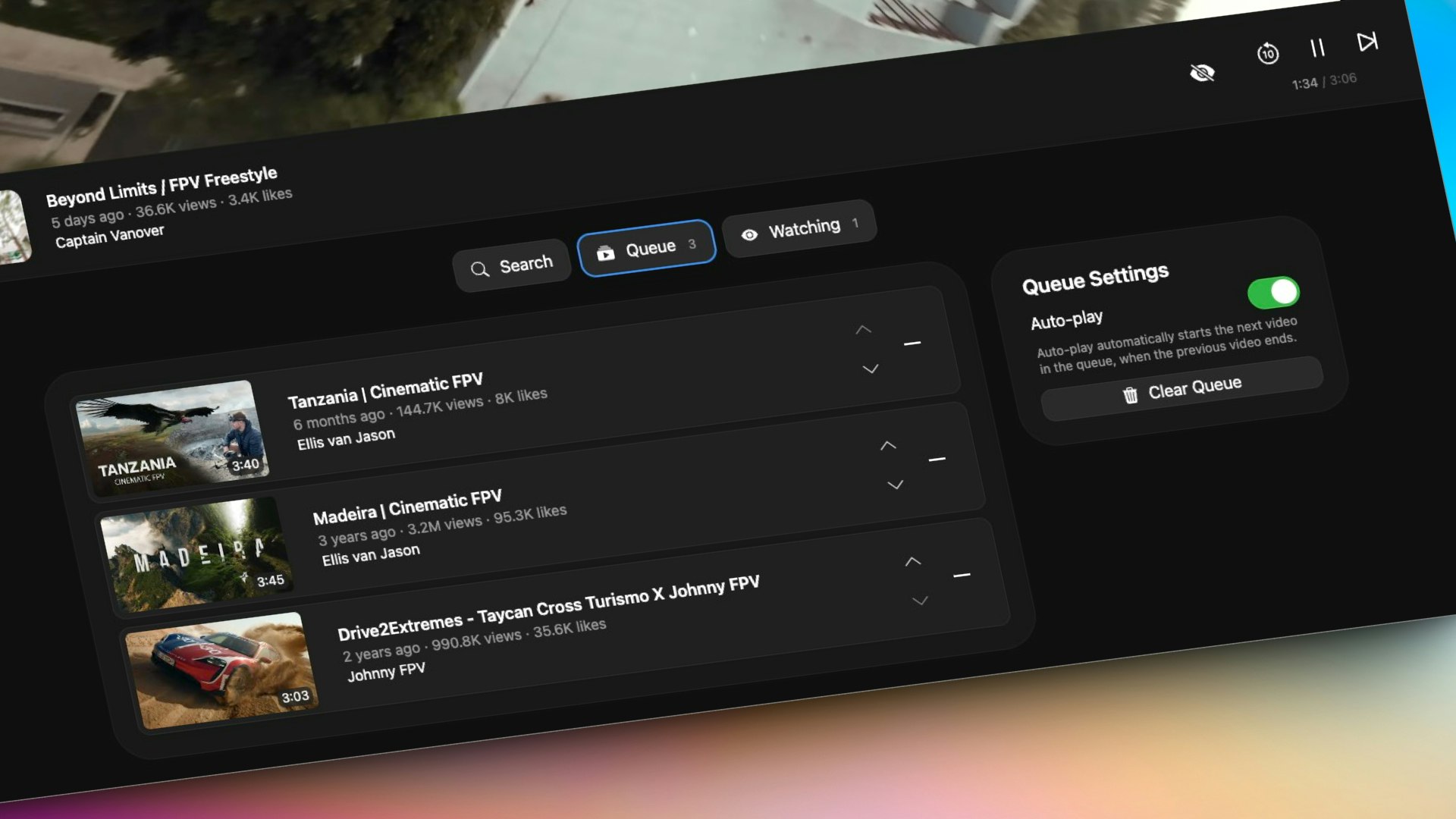The image size is (1456, 819).
Task: Remove Drive2Extremes video from queue
Action: click(962, 576)
